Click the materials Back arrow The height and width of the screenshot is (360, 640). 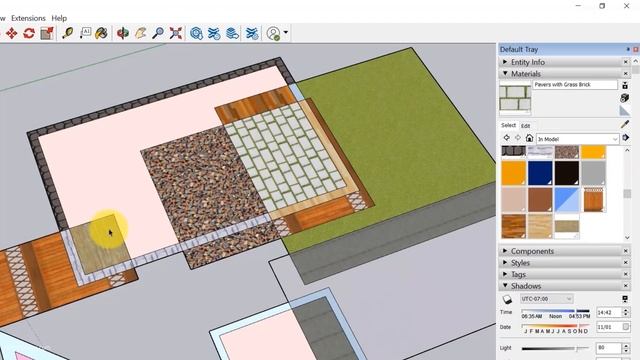[x=507, y=138]
